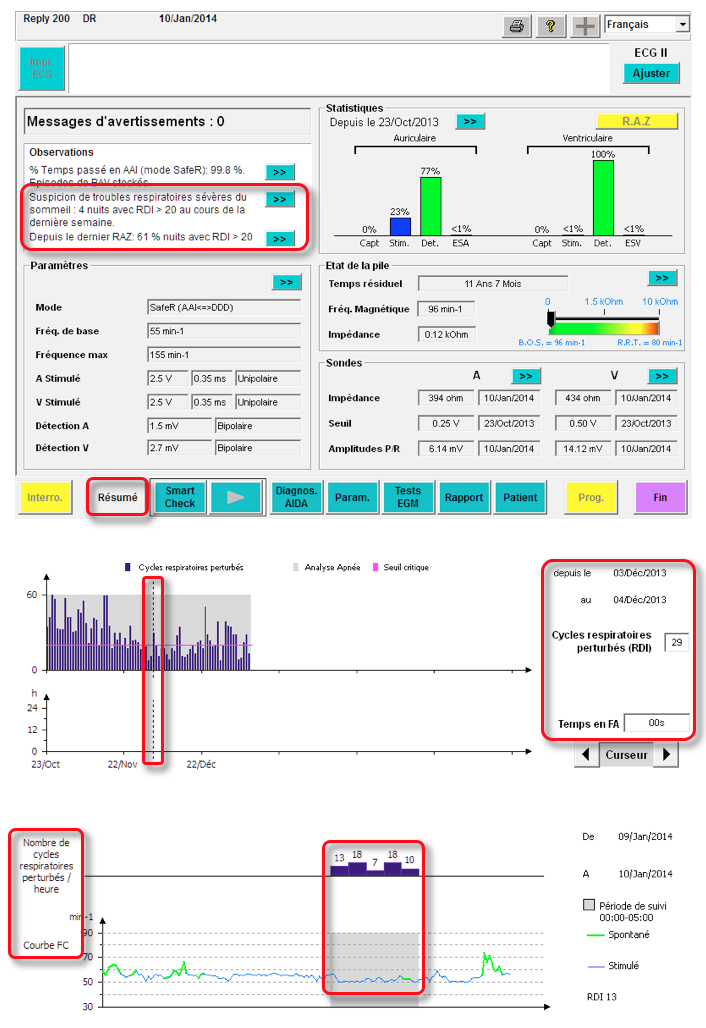The width and height of the screenshot is (706, 1028).
Task: Click the printer icon in top bar
Action: coord(517,26)
